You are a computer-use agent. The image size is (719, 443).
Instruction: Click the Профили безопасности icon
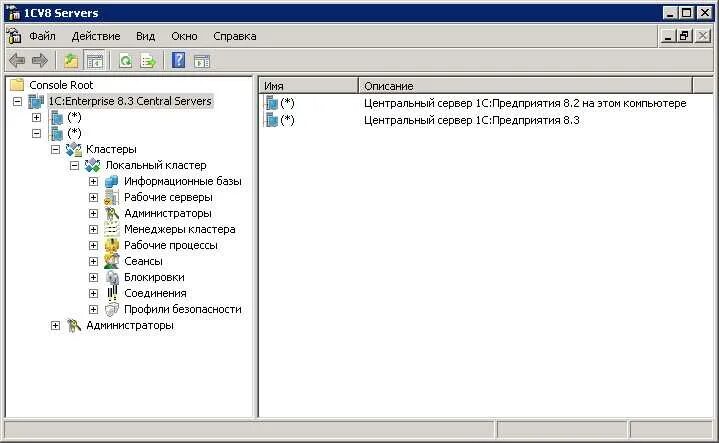coord(111,309)
